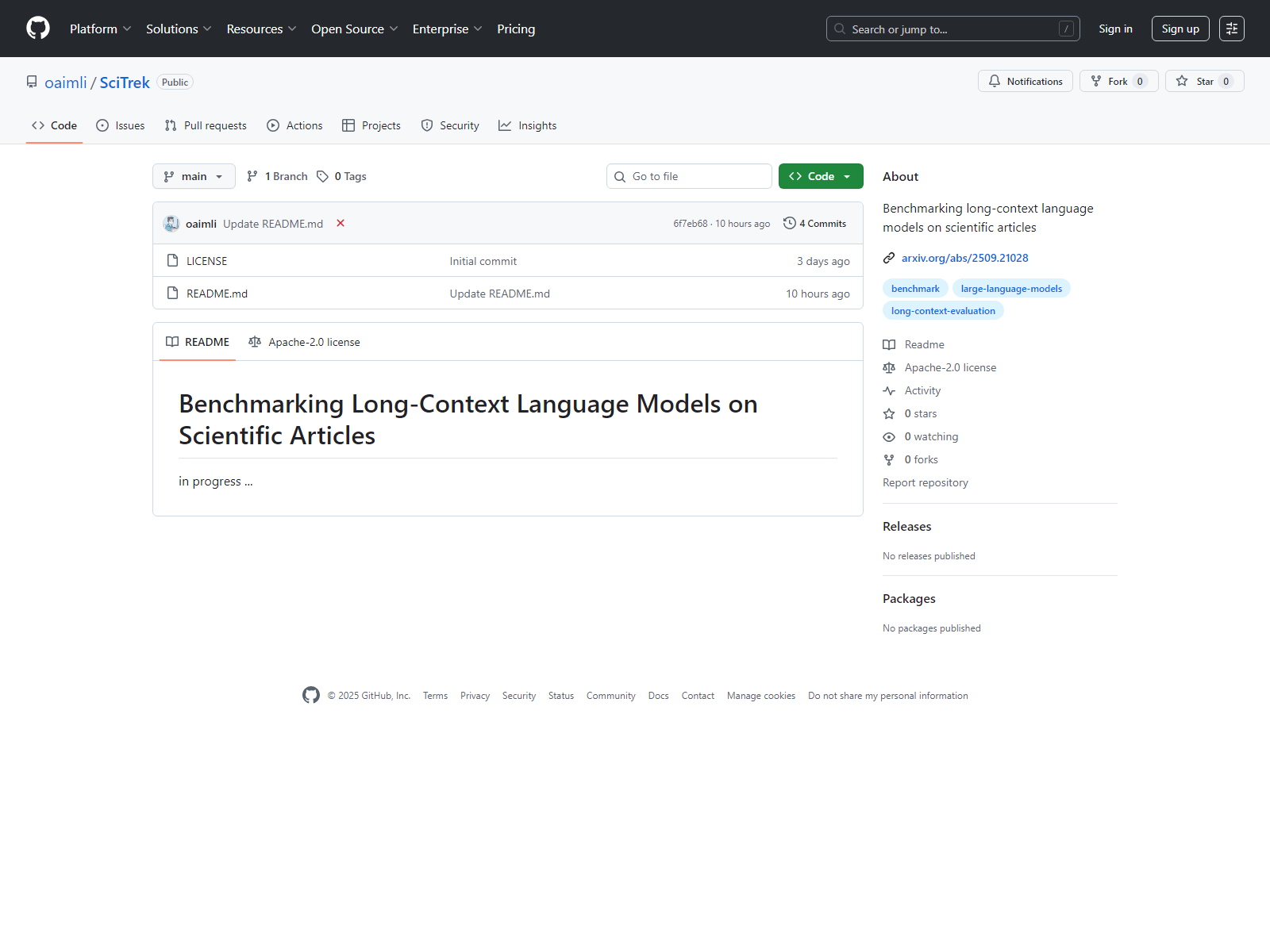Open the README.md file
The height and width of the screenshot is (952, 1270).
pyautogui.click(x=217, y=294)
